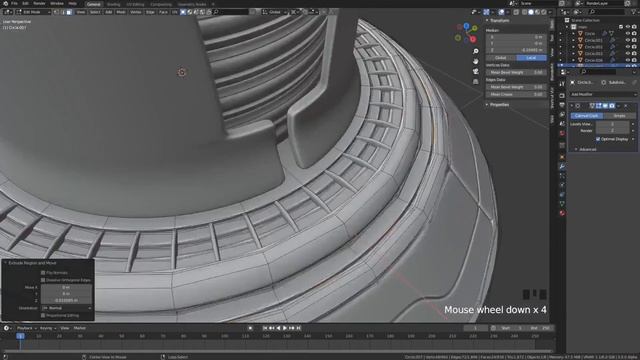Image resolution: width=640 pixels, height=360 pixels.
Task: Toggle visibility of the Circle object
Action: tap(627, 34)
